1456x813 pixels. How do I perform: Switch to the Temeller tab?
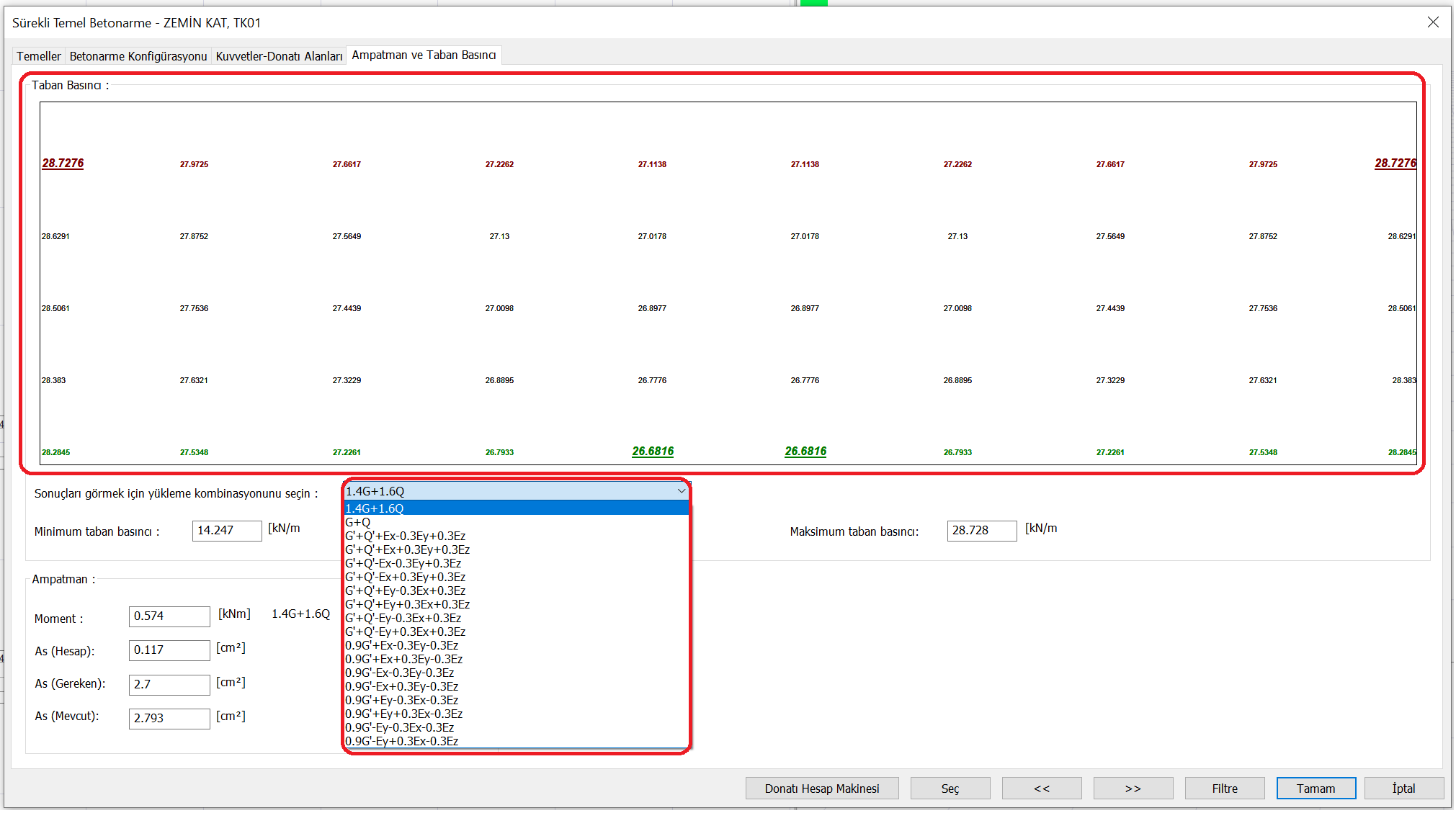pyautogui.click(x=39, y=56)
